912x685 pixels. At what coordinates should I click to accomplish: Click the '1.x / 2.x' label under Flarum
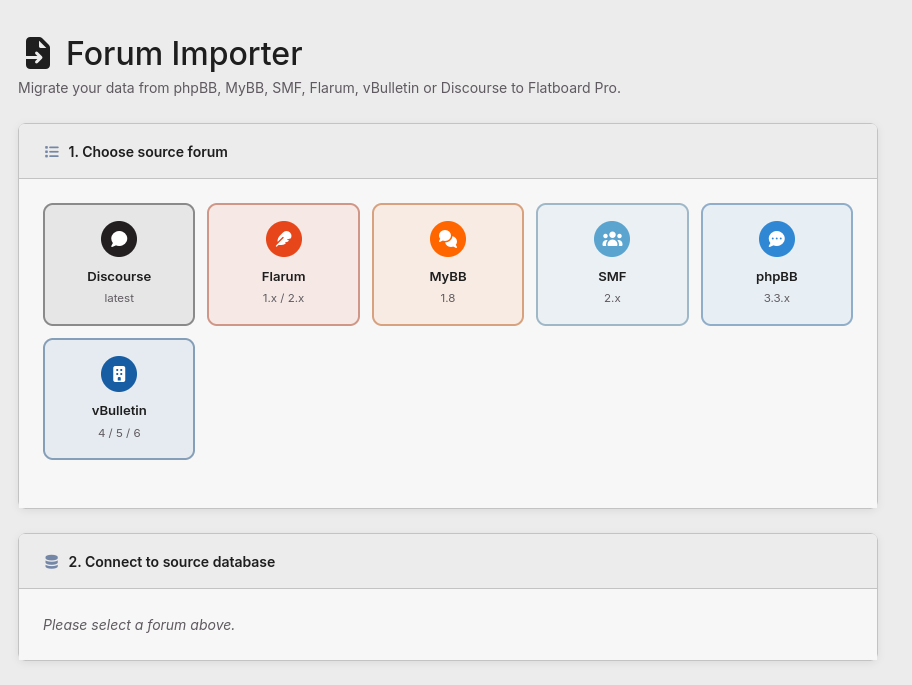click(283, 297)
